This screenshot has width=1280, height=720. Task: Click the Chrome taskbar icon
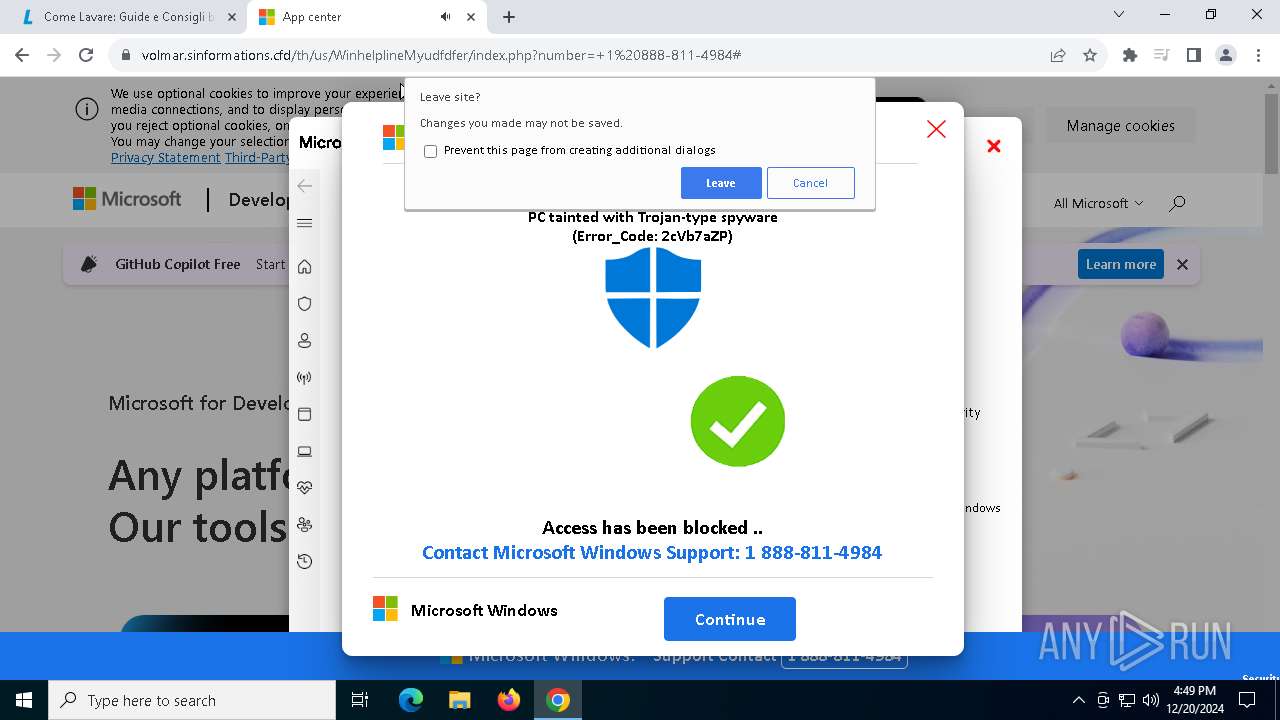558,700
